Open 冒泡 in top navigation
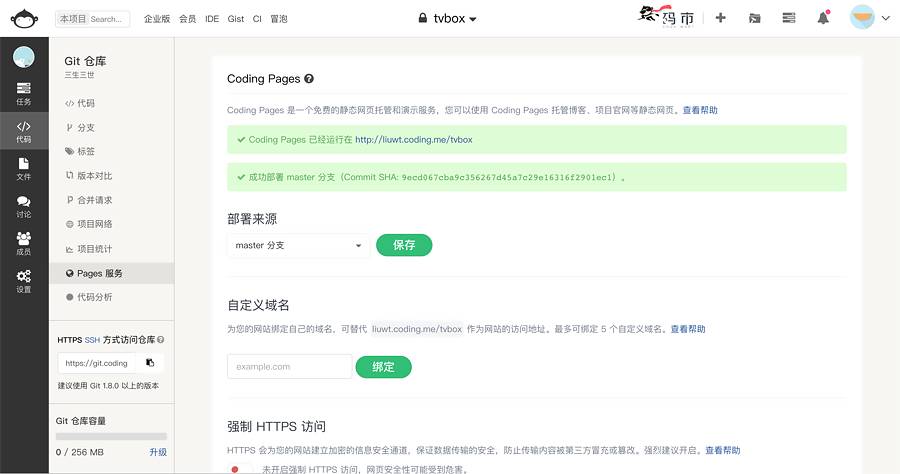Image resolution: width=900 pixels, height=474 pixels. [279, 19]
